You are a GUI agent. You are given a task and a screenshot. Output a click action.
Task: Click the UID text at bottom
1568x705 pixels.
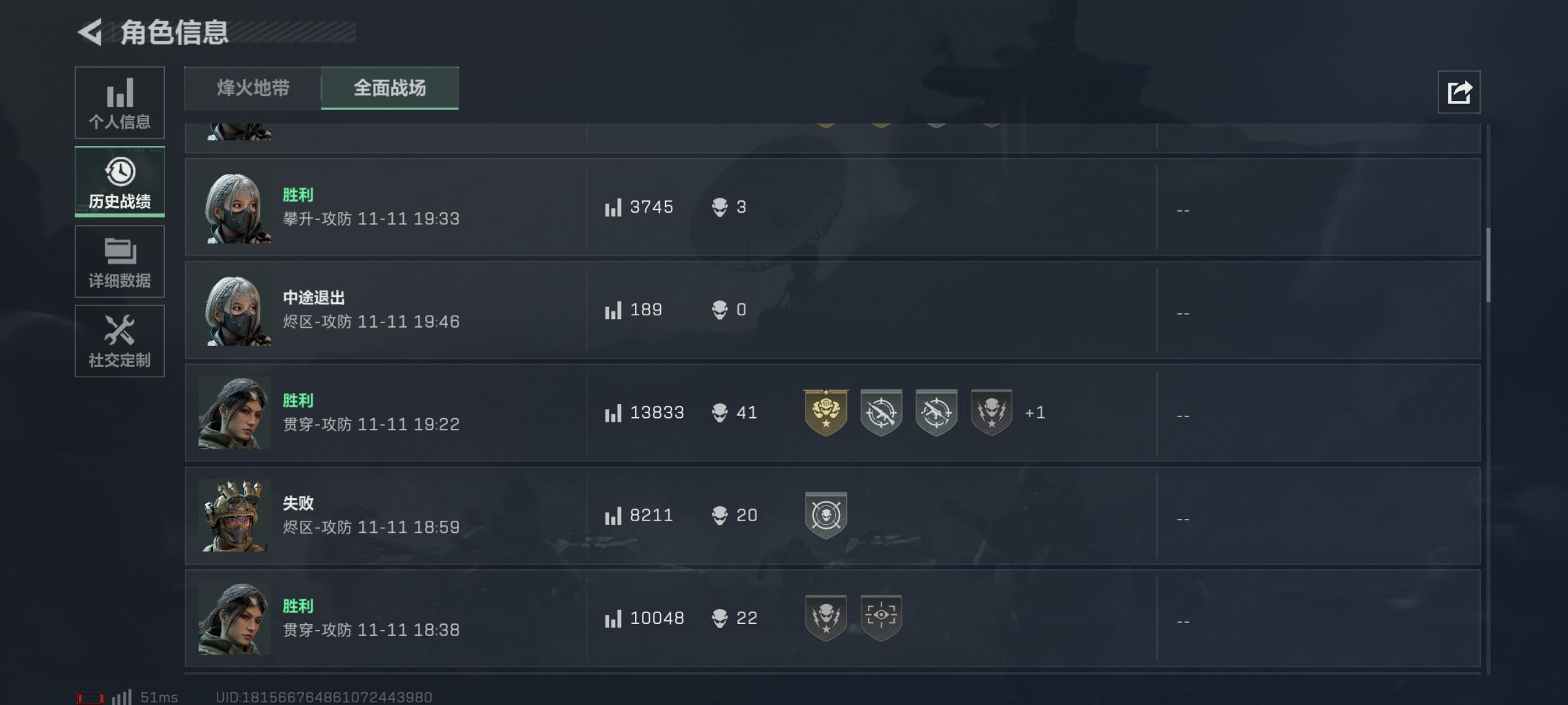click(323, 697)
